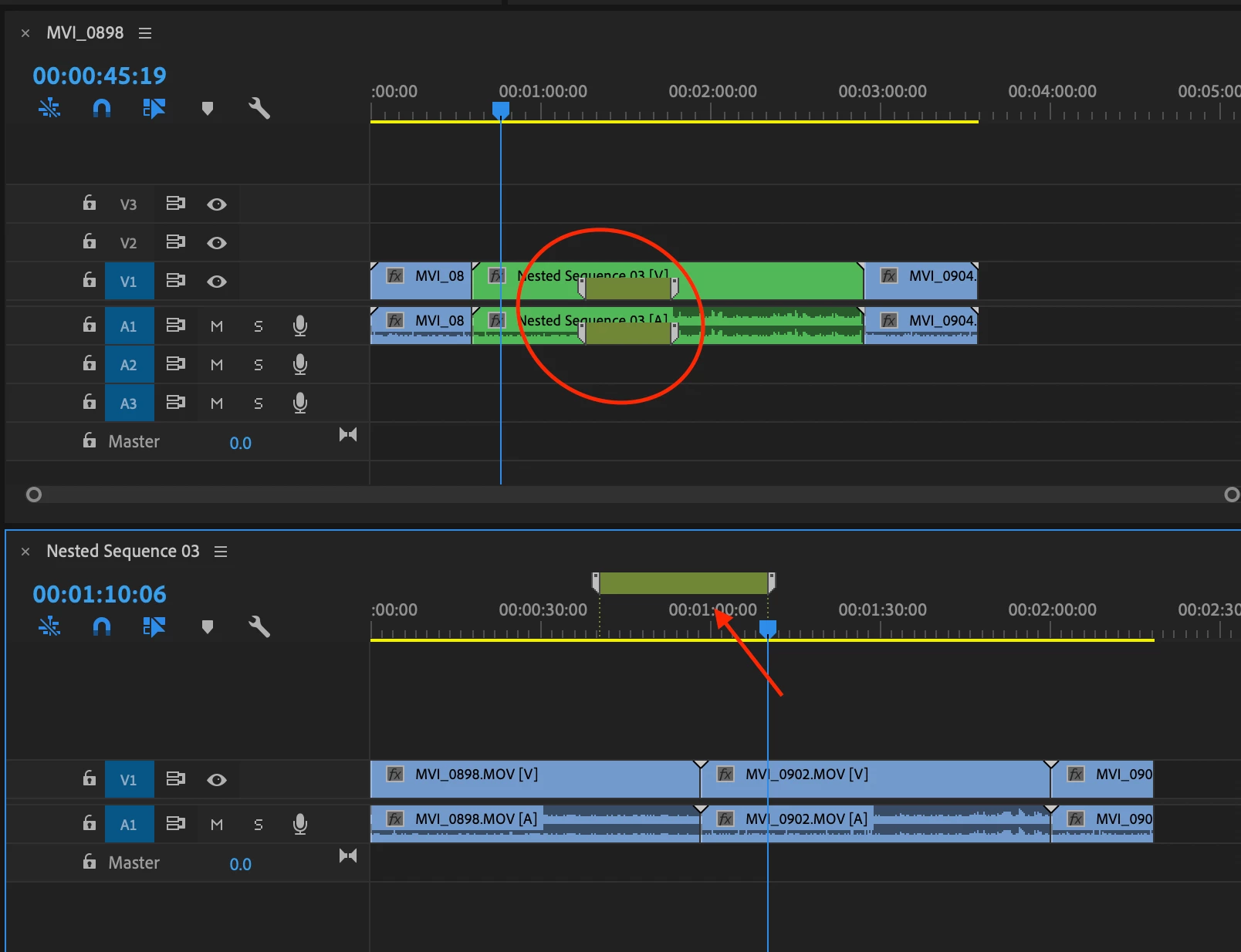Enable voice-over record in Nested Sequence 03
The height and width of the screenshot is (952, 1241).
(x=300, y=825)
